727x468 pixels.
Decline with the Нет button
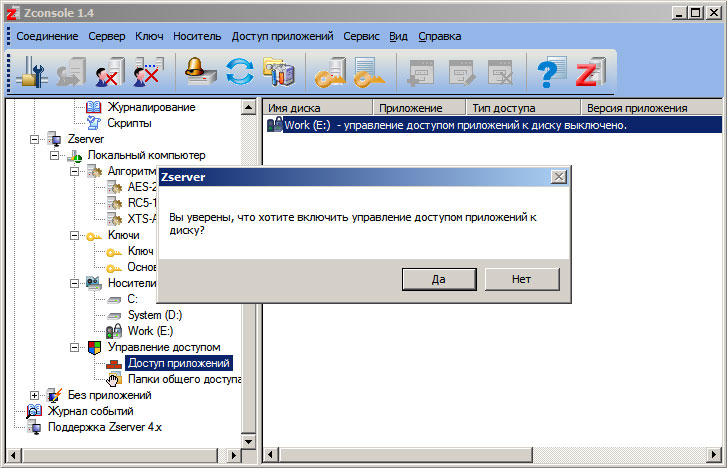point(522,279)
